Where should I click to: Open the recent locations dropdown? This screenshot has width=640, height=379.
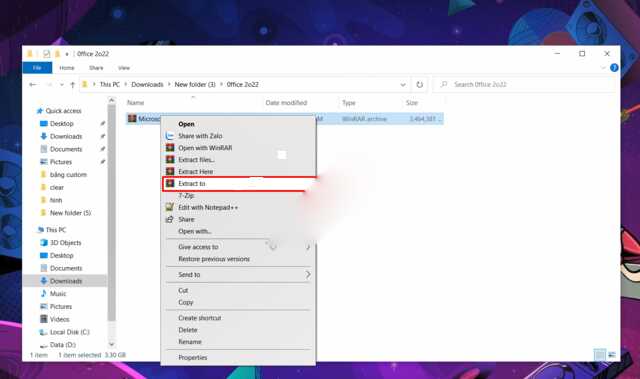click(x=62, y=84)
